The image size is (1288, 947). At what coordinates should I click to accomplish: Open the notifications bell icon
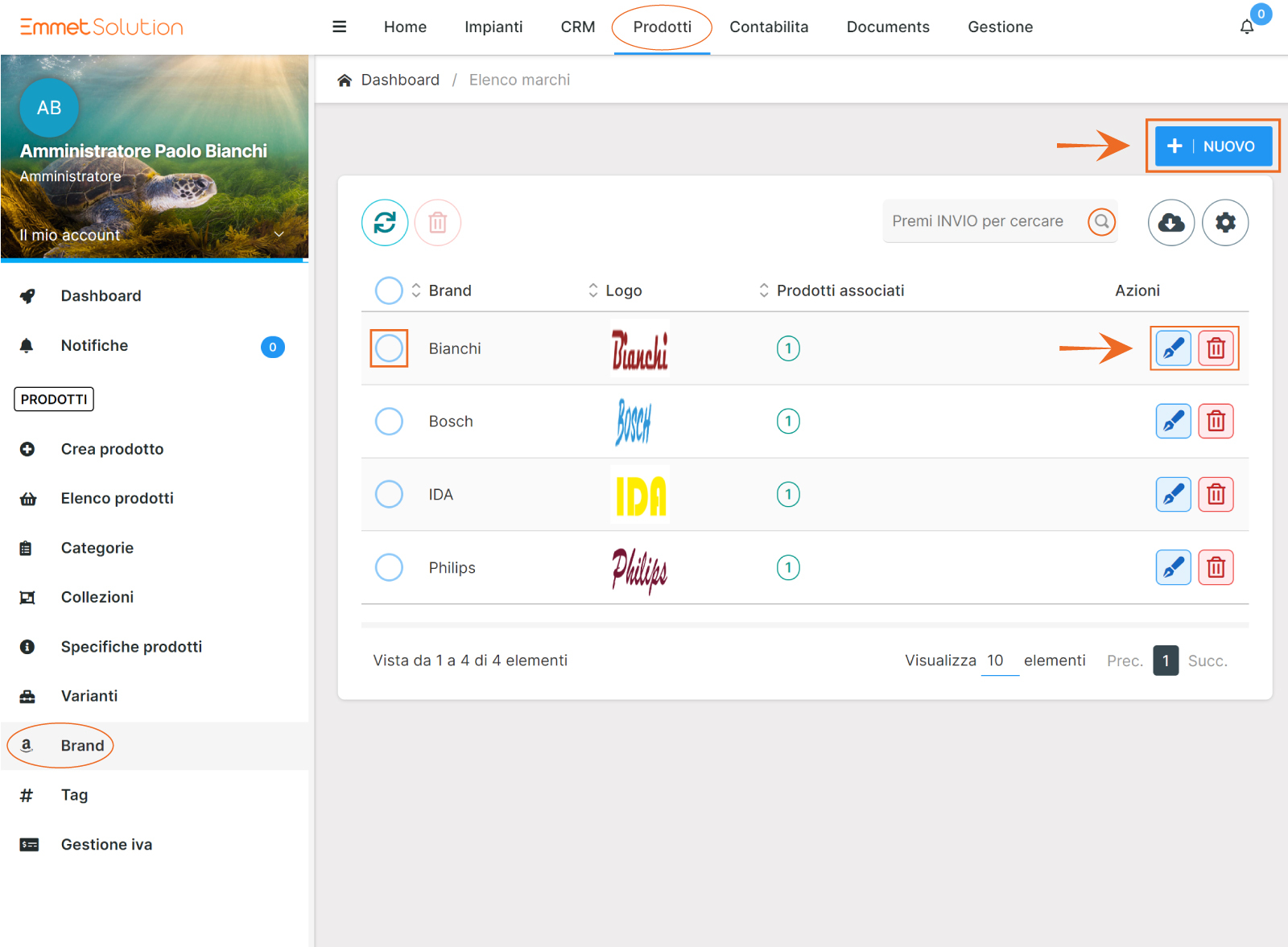(x=1246, y=27)
